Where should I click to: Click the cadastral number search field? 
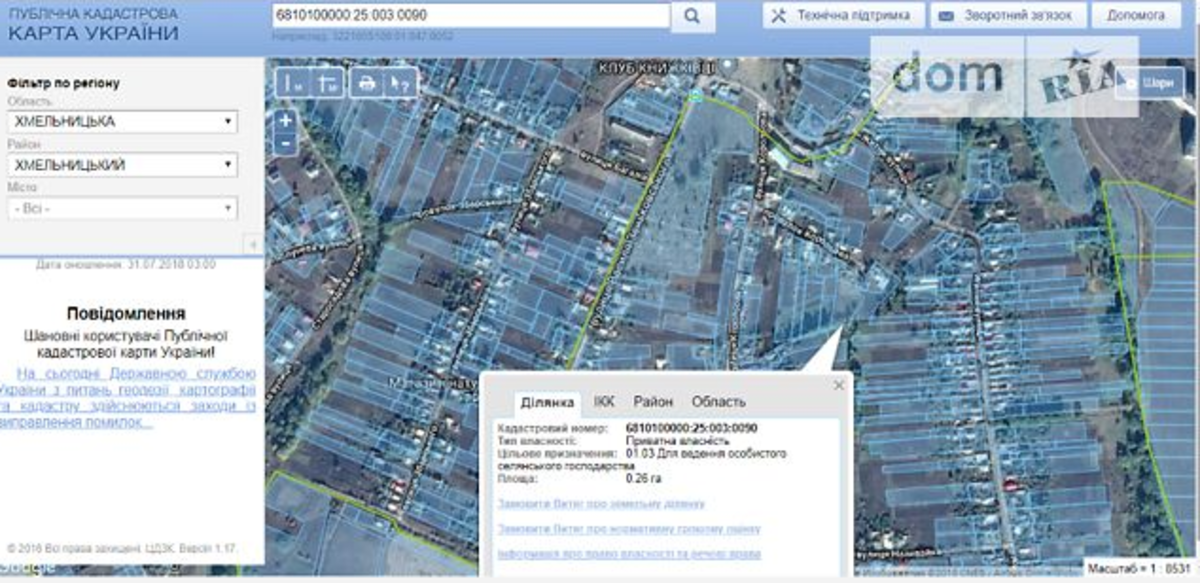coord(470,16)
